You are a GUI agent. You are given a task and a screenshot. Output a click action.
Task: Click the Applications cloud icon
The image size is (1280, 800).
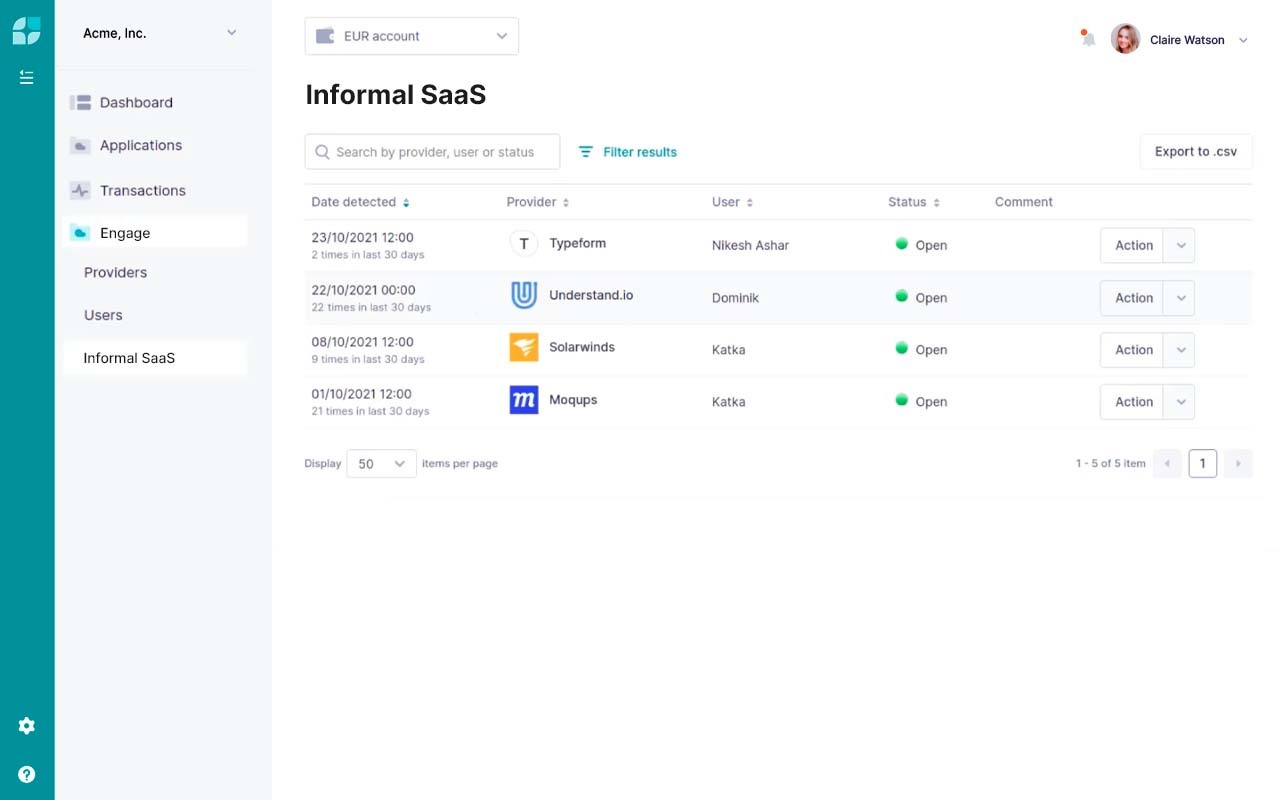click(x=80, y=146)
